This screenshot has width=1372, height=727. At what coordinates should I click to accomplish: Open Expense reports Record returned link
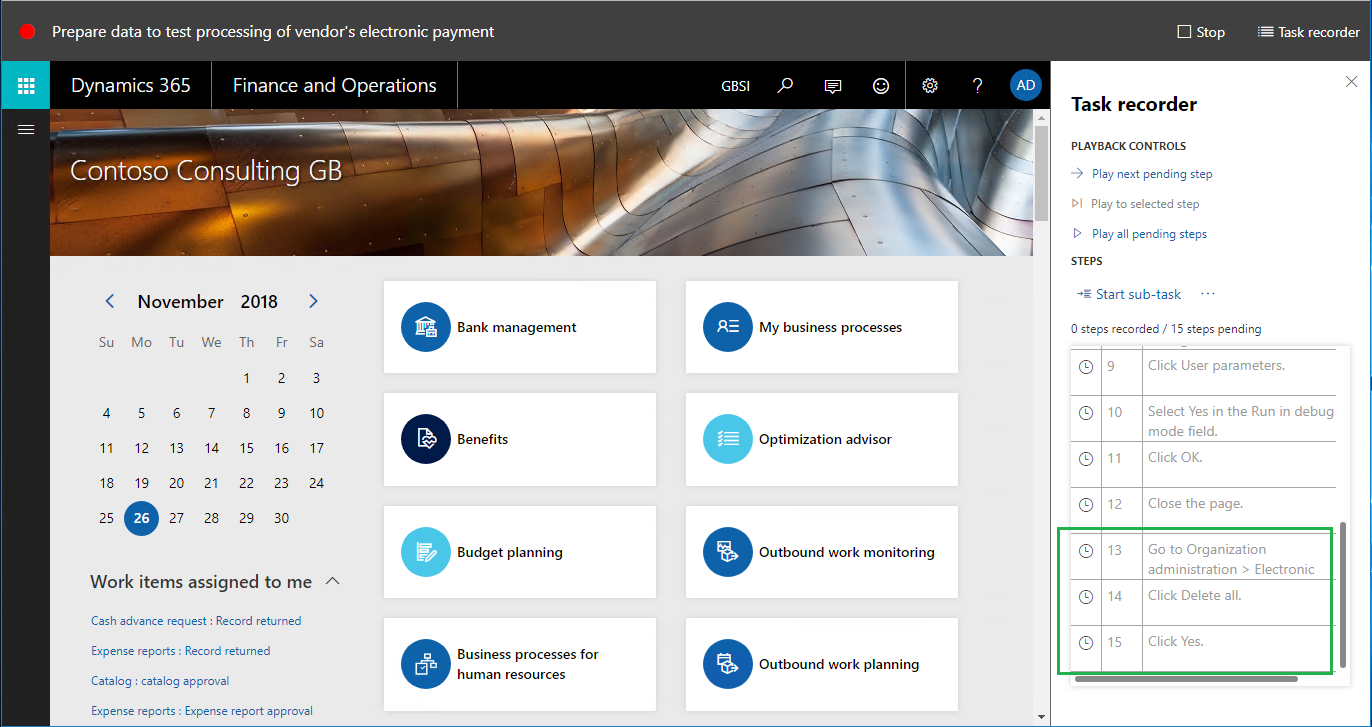coord(180,651)
